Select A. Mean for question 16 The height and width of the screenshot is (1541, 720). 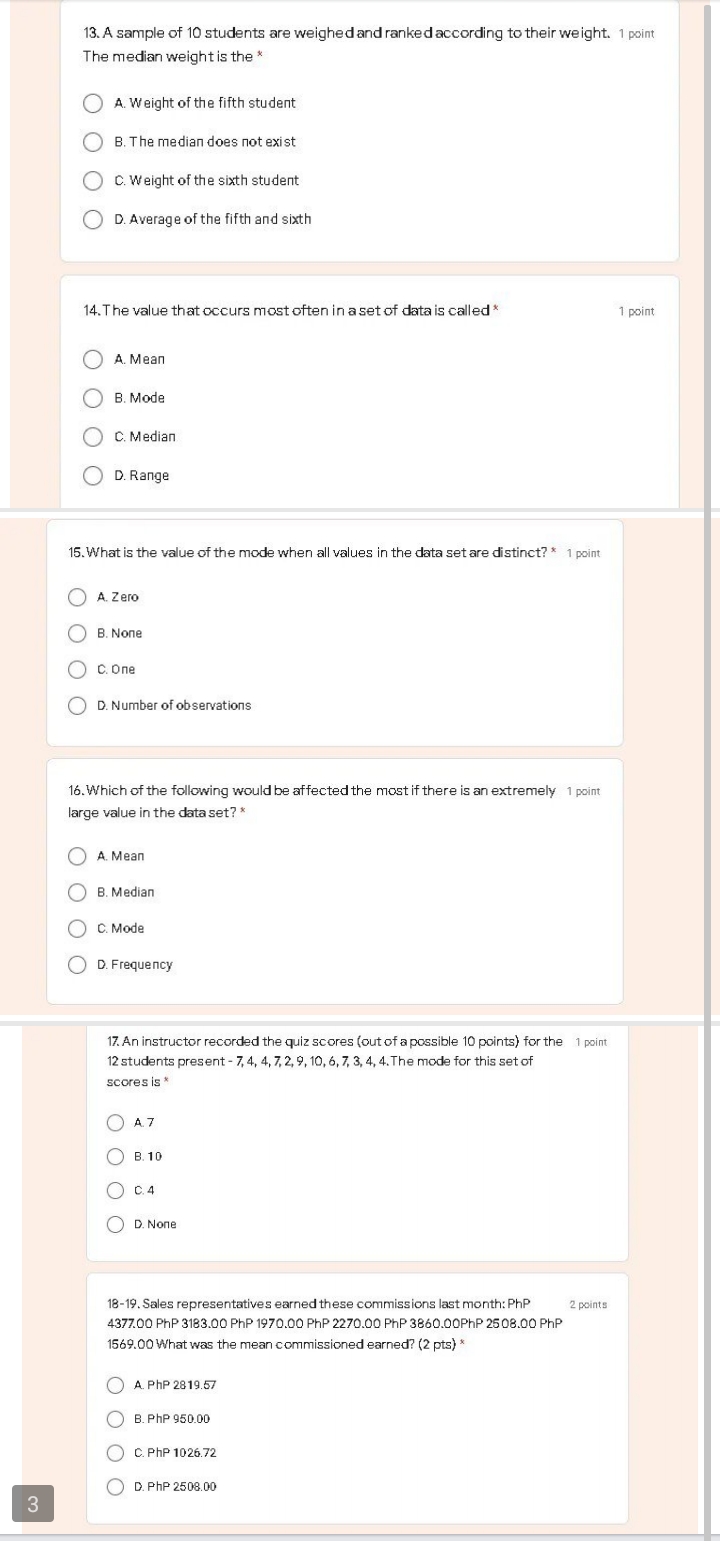click(x=77, y=856)
